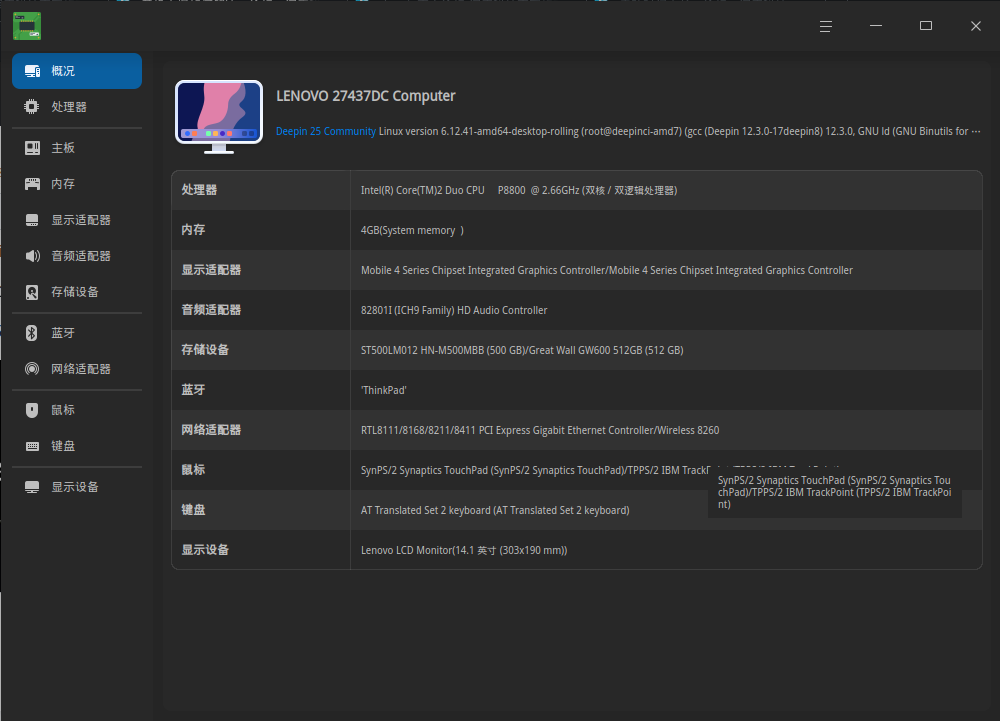Screen dimensions: 1000x721
Task: Switch to the 概况 overview tab
Action: [x=77, y=71]
